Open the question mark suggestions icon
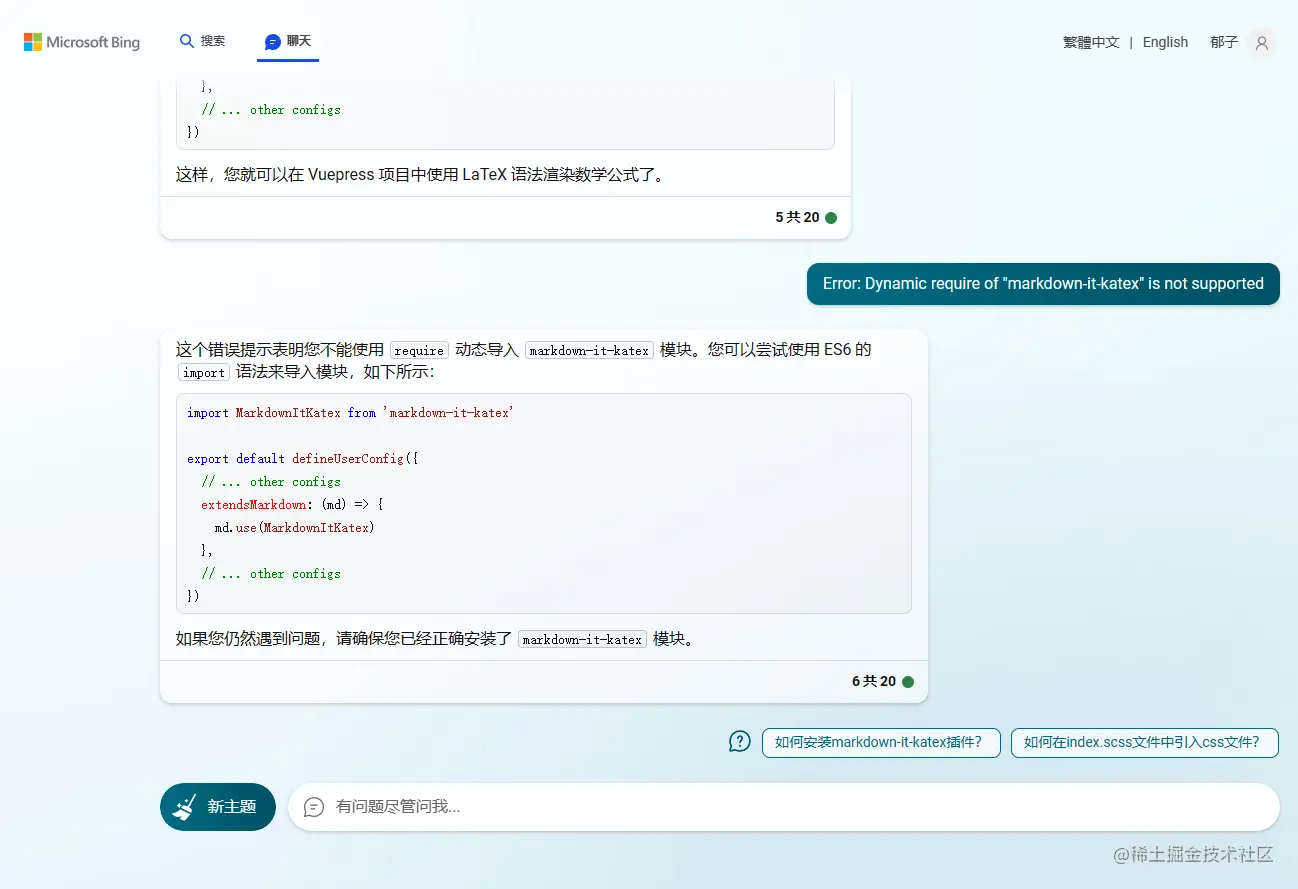 (739, 742)
